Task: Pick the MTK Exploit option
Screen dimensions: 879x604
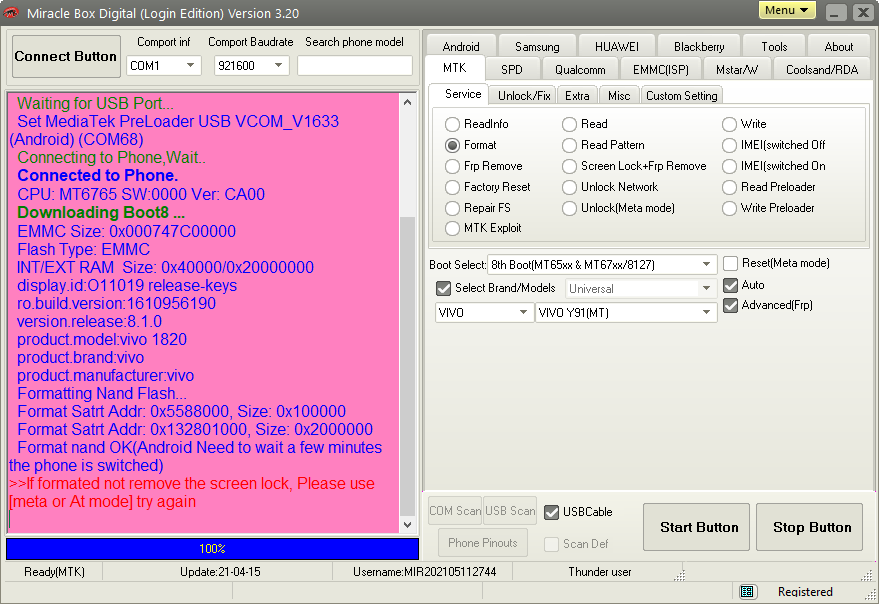Action: pos(483,228)
